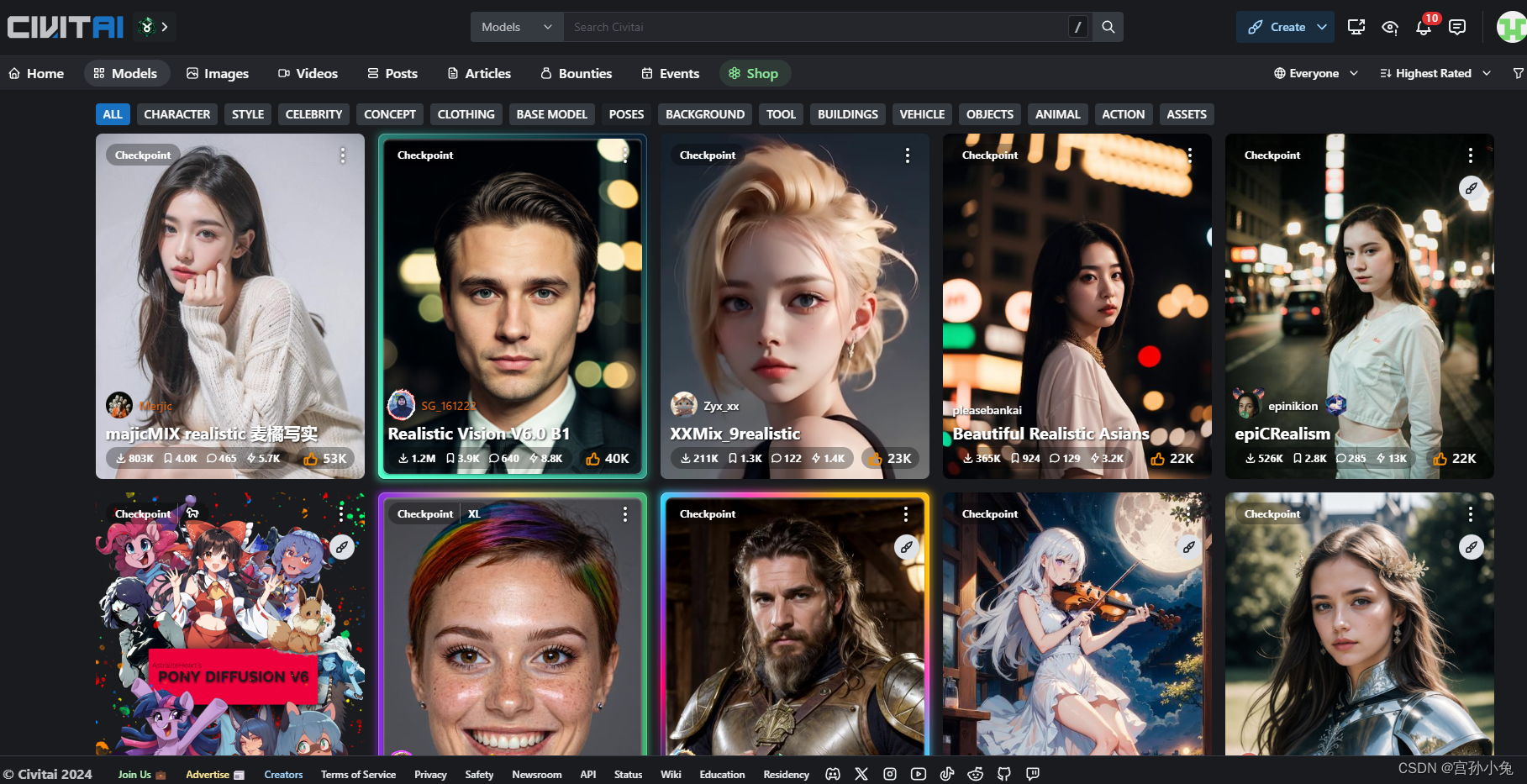Switch to the Bounties tab
Viewport: 1527px width, 784px height.
[x=577, y=73]
